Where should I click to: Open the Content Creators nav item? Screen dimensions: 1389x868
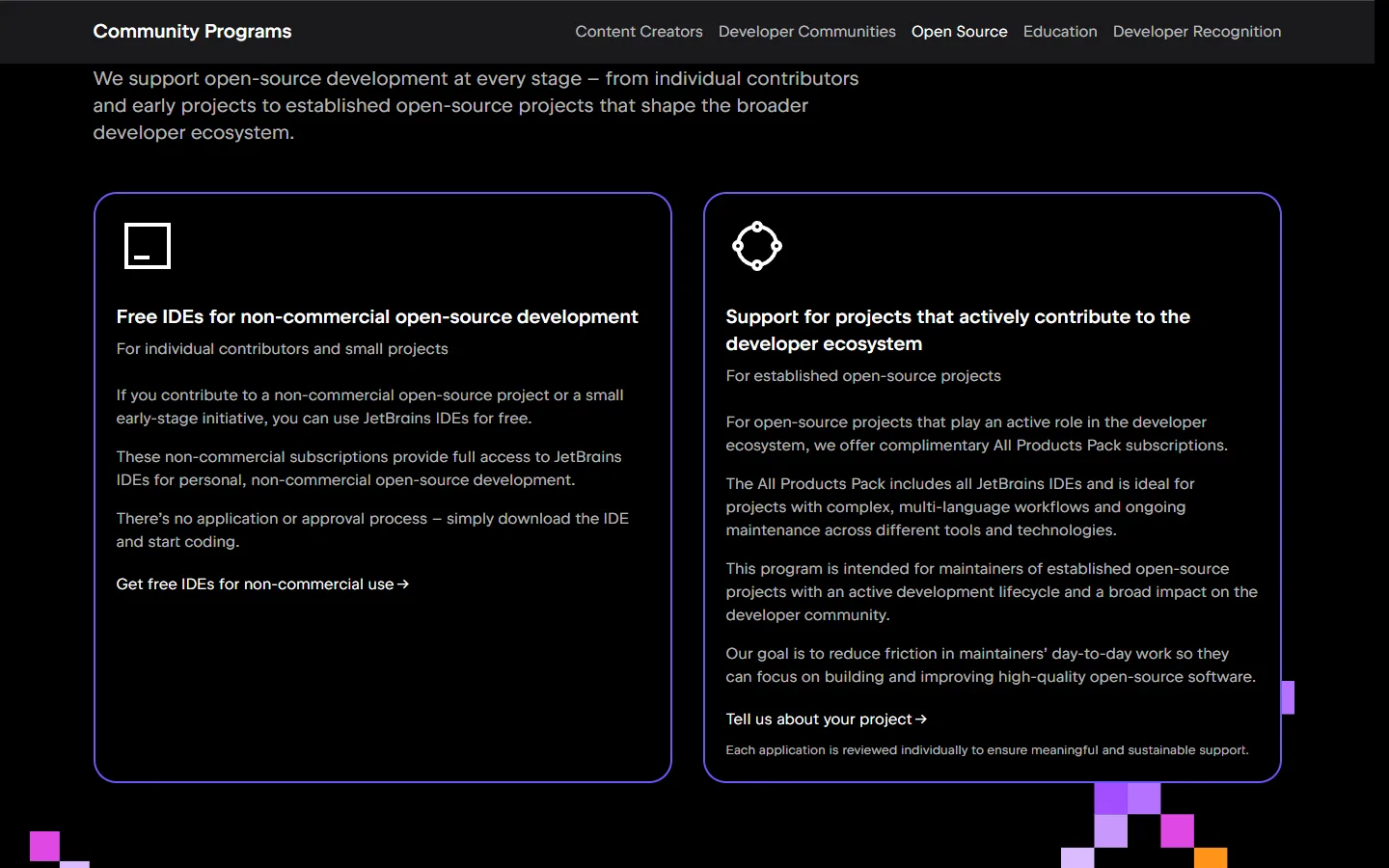coord(639,31)
